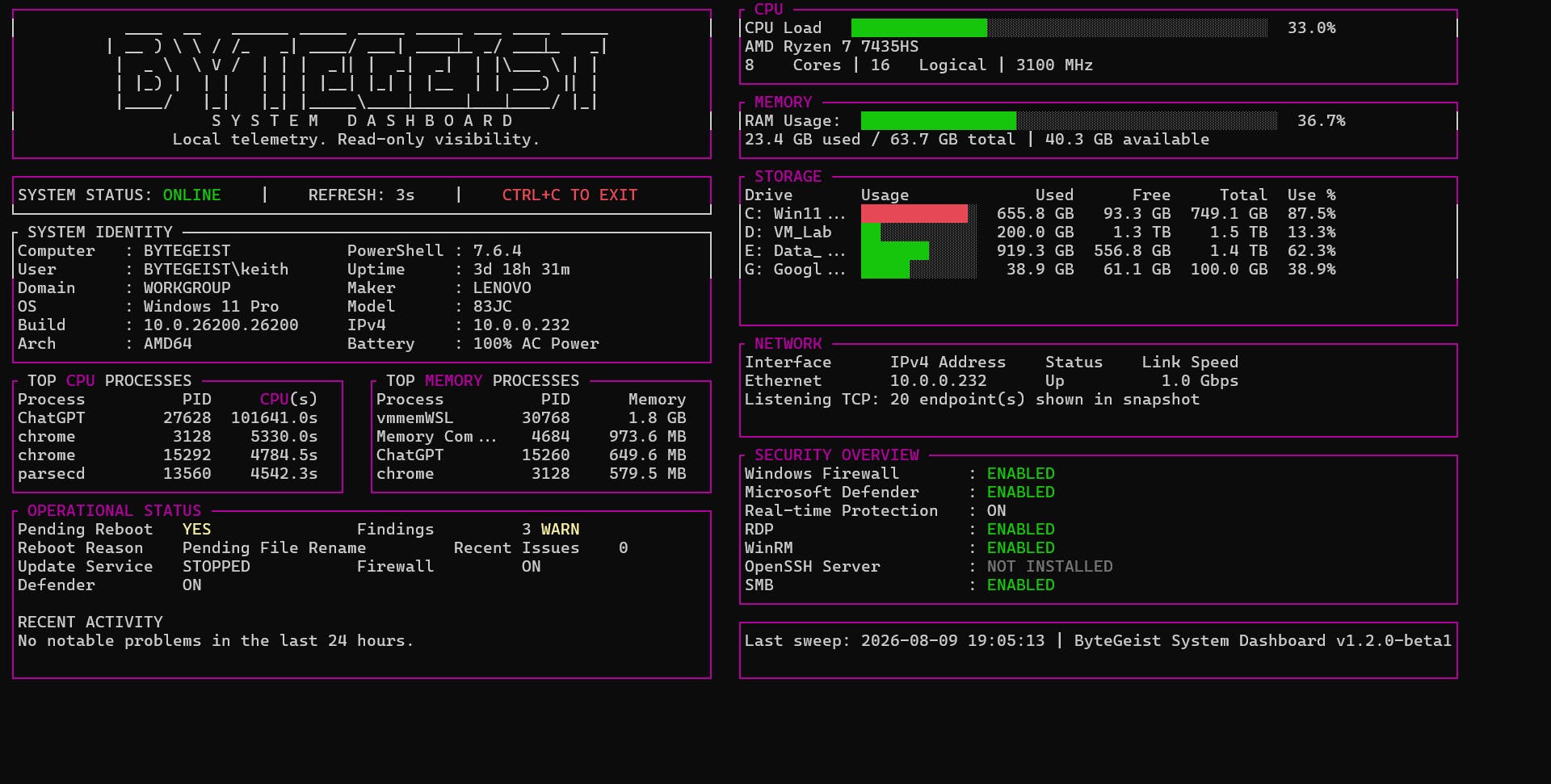Click the uptime value 3d 18h 31m
1551x784 pixels.
tap(522, 269)
